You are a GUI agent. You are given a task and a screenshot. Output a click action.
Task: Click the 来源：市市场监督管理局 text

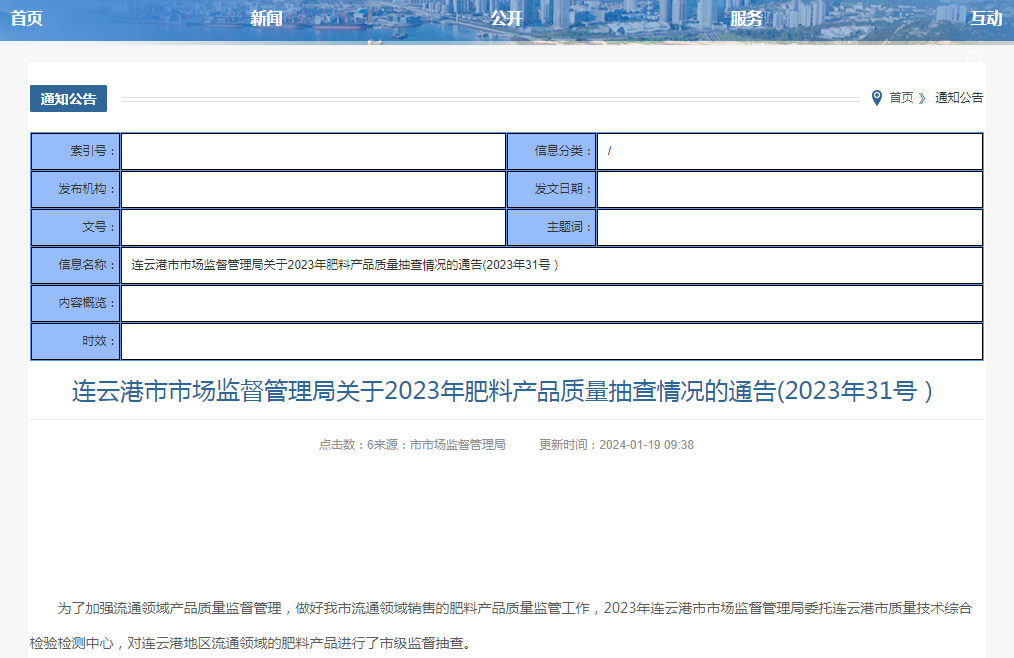click(x=440, y=445)
